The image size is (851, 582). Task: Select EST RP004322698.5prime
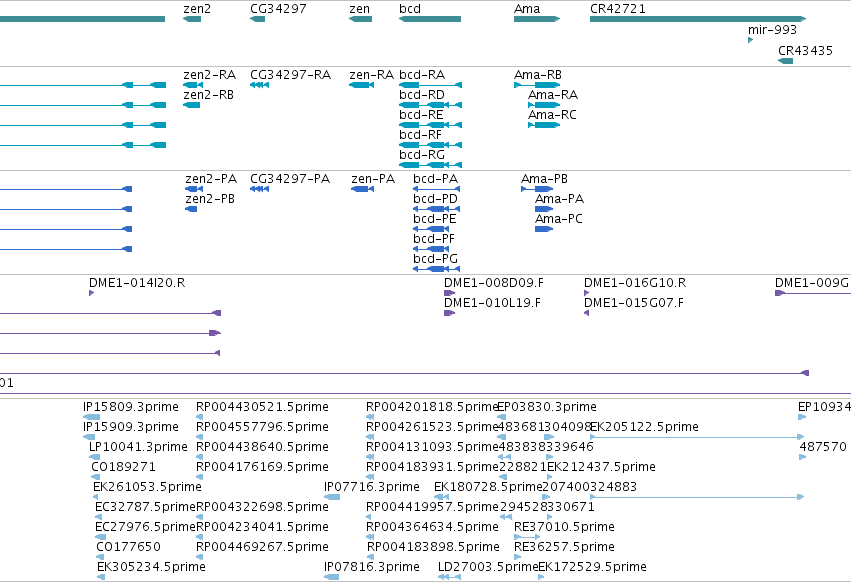click(199, 517)
